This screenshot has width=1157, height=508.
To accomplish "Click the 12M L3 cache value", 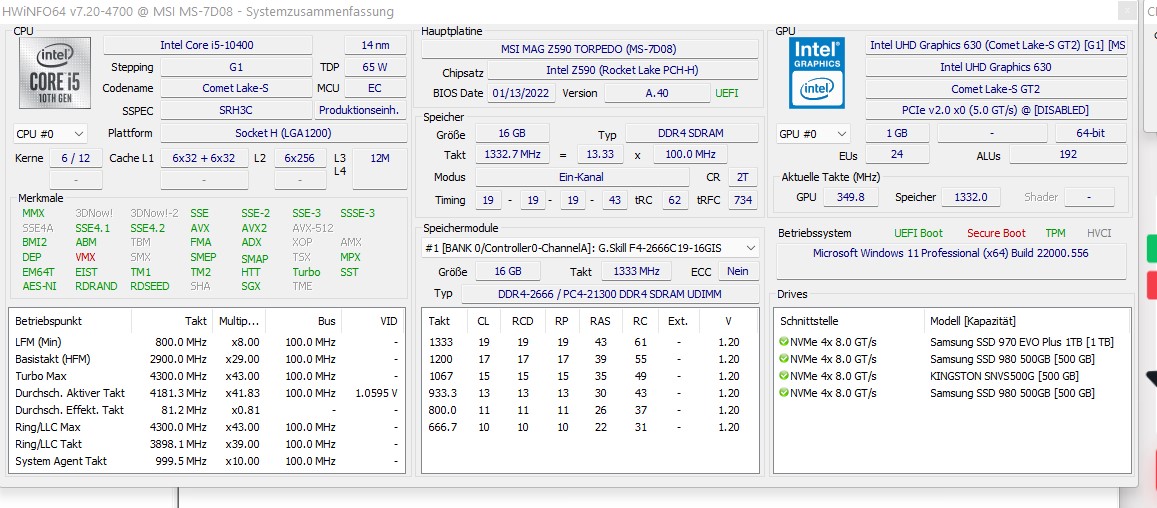I will point(379,168).
